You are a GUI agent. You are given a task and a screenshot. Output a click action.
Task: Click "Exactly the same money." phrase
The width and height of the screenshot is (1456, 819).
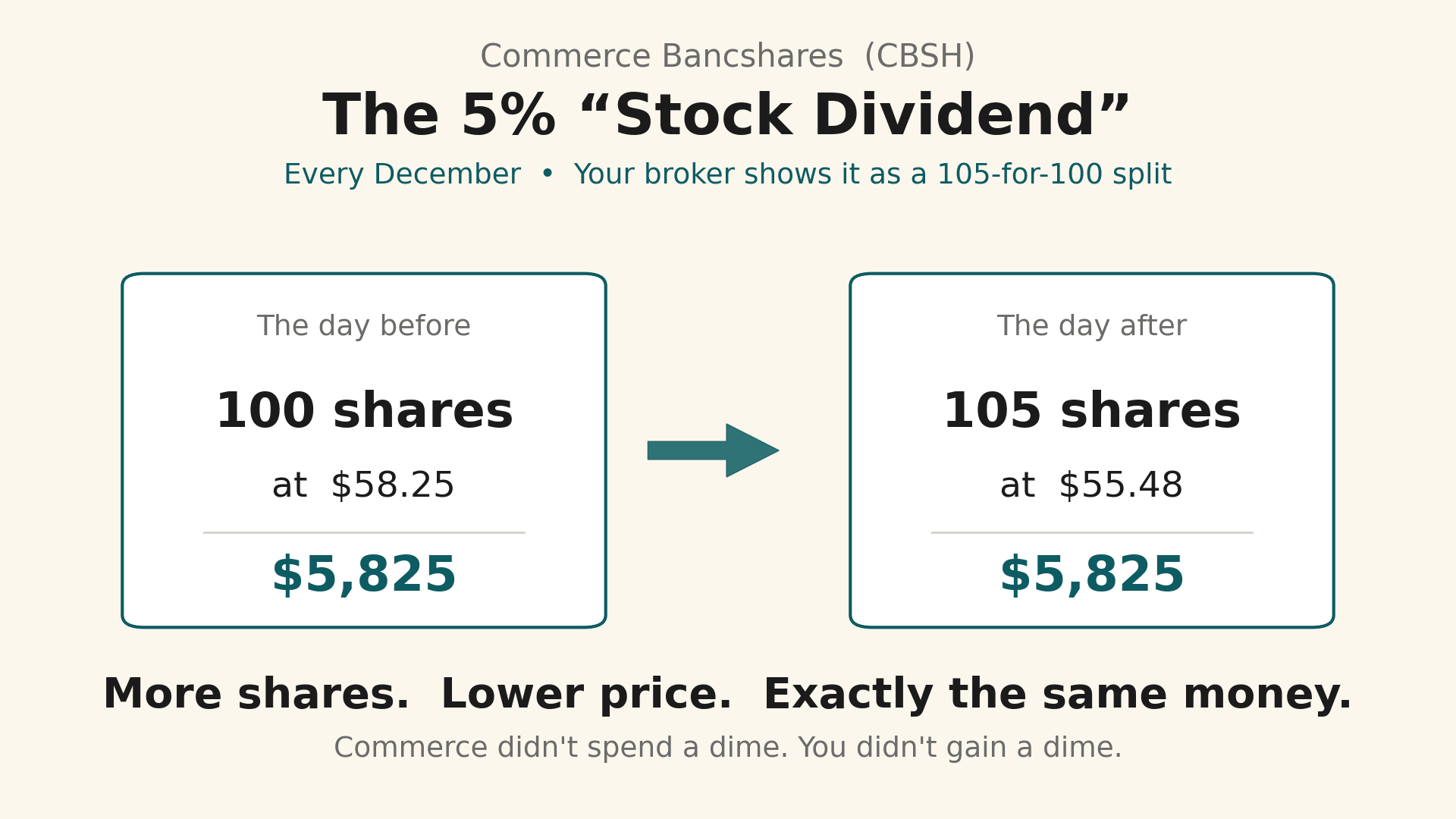(1058, 695)
